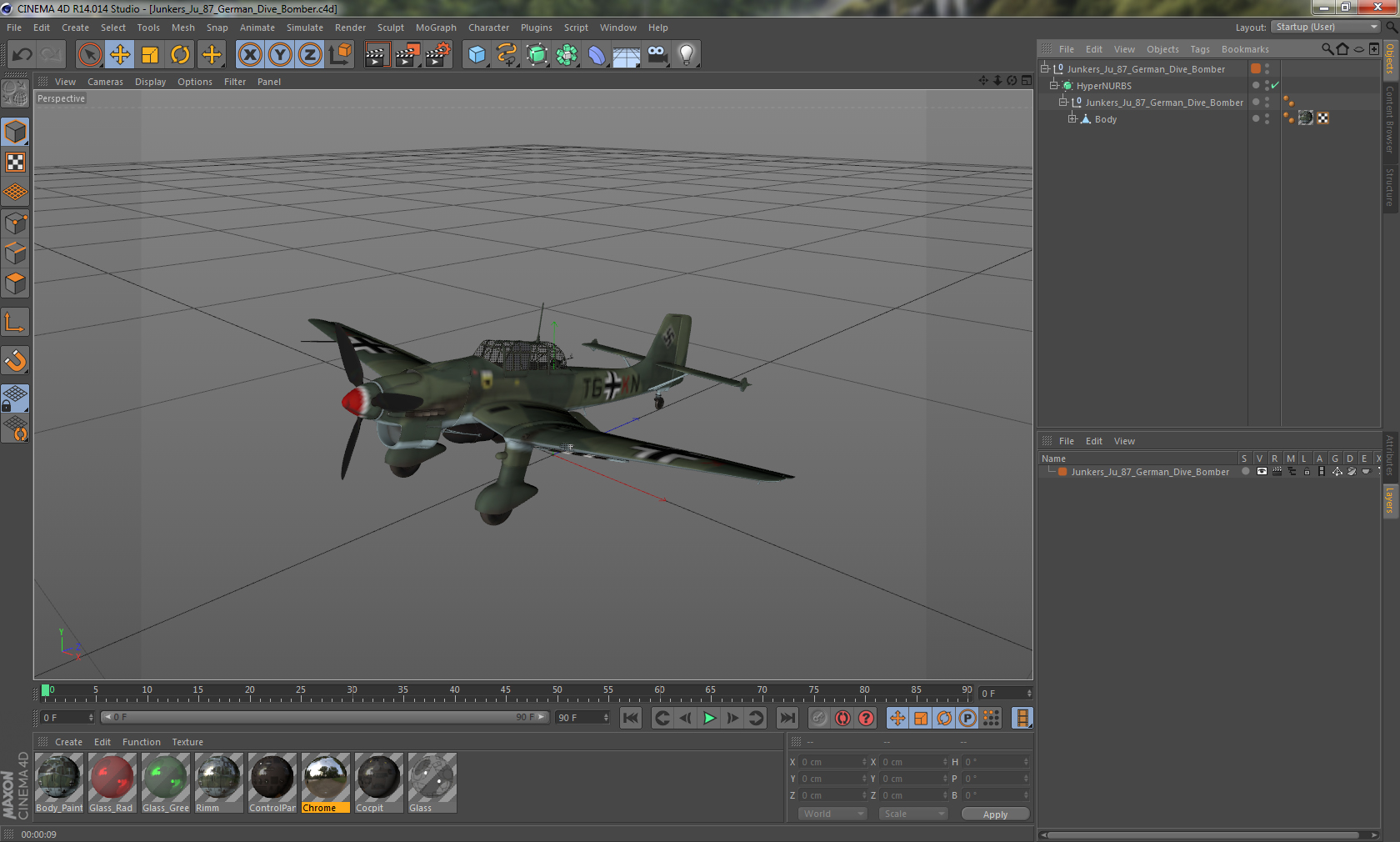Open the Array modeling objects icon
This screenshot has width=1400, height=842.
(x=567, y=55)
